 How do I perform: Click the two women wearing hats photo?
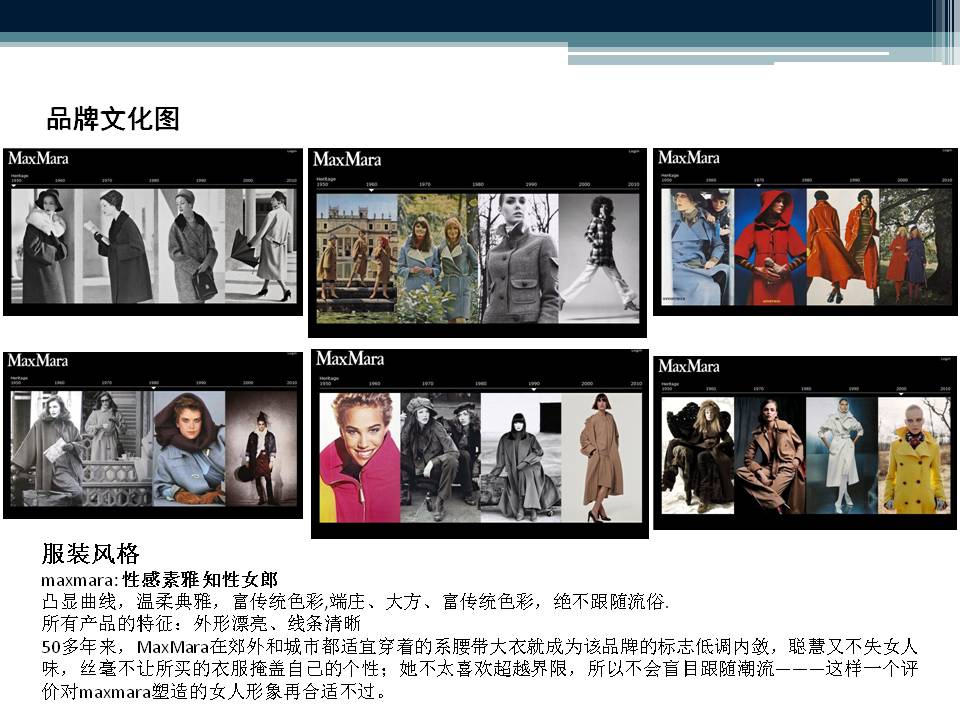(x=440, y=458)
